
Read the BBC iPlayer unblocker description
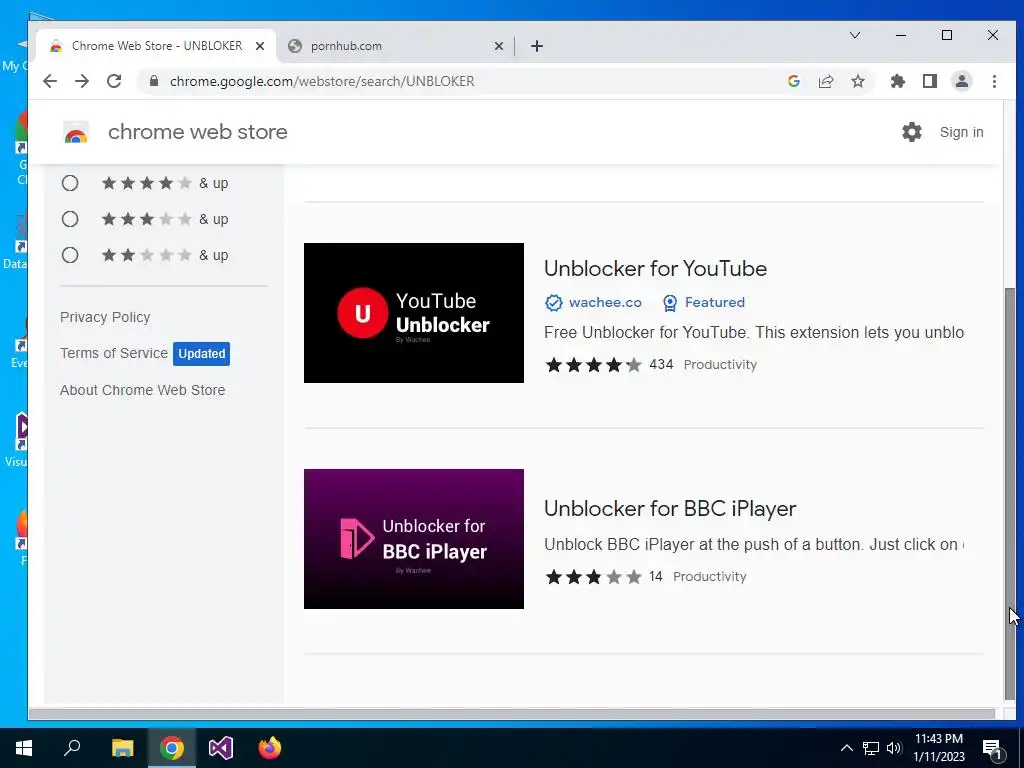pos(754,545)
